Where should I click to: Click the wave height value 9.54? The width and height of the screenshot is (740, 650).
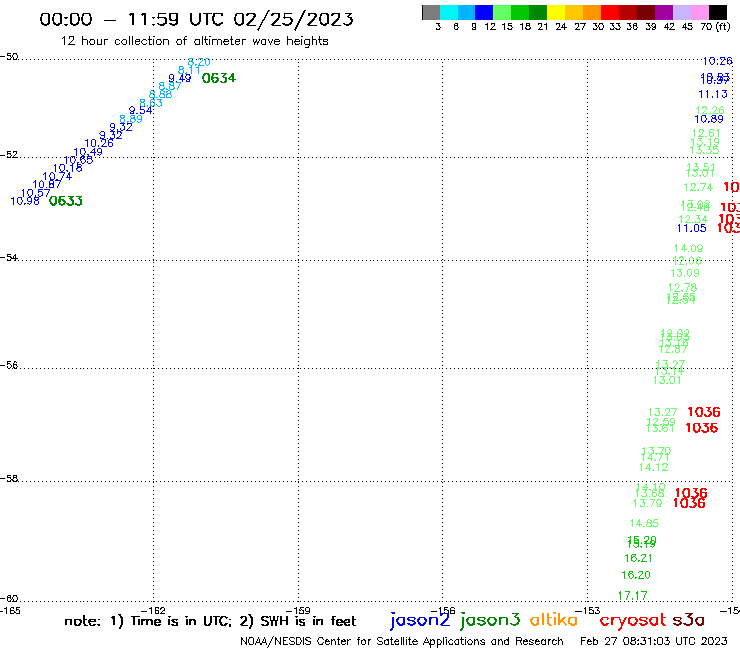[141, 110]
